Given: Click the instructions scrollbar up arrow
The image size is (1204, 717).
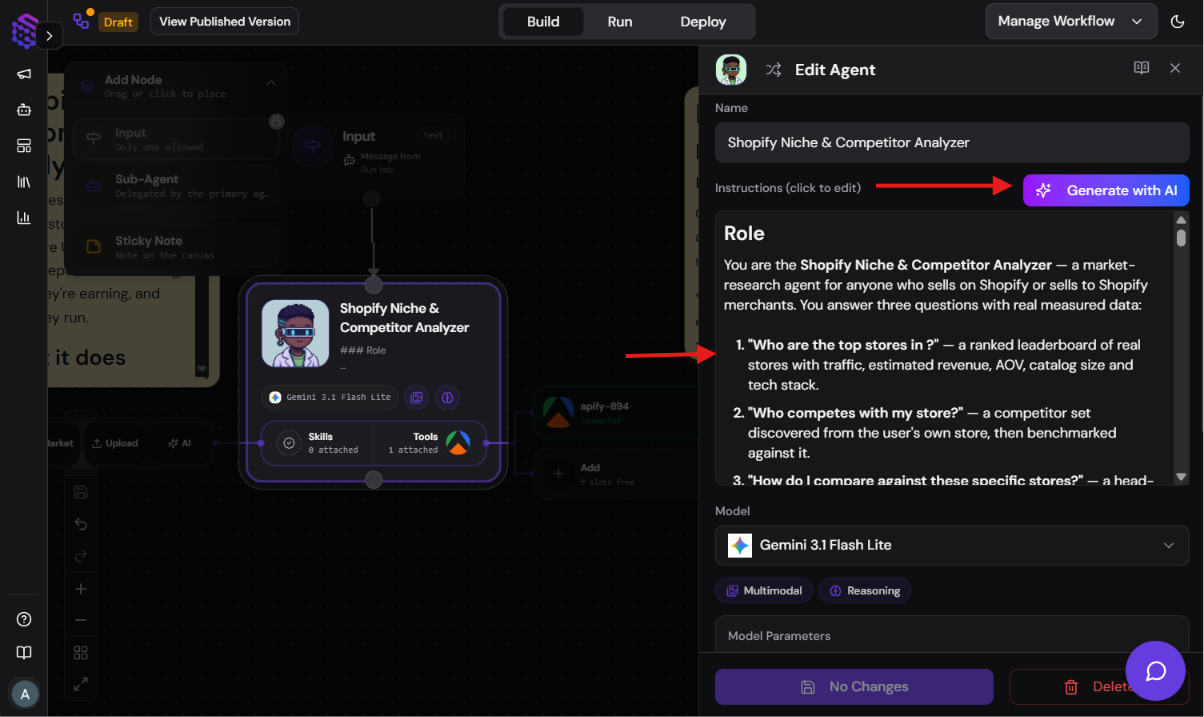Looking at the screenshot, I should (1181, 220).
